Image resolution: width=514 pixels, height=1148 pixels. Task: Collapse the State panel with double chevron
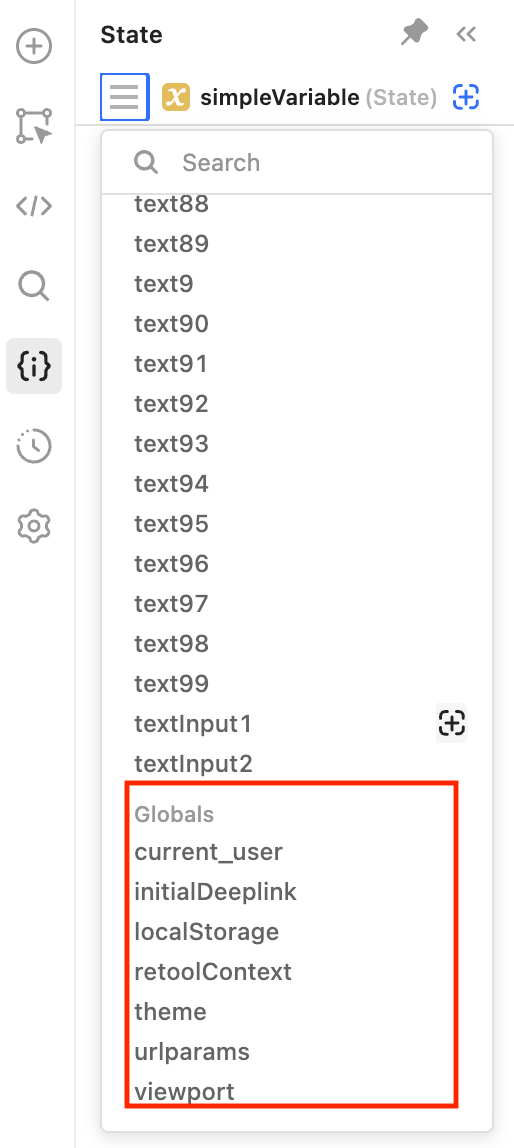click(466, 34)
